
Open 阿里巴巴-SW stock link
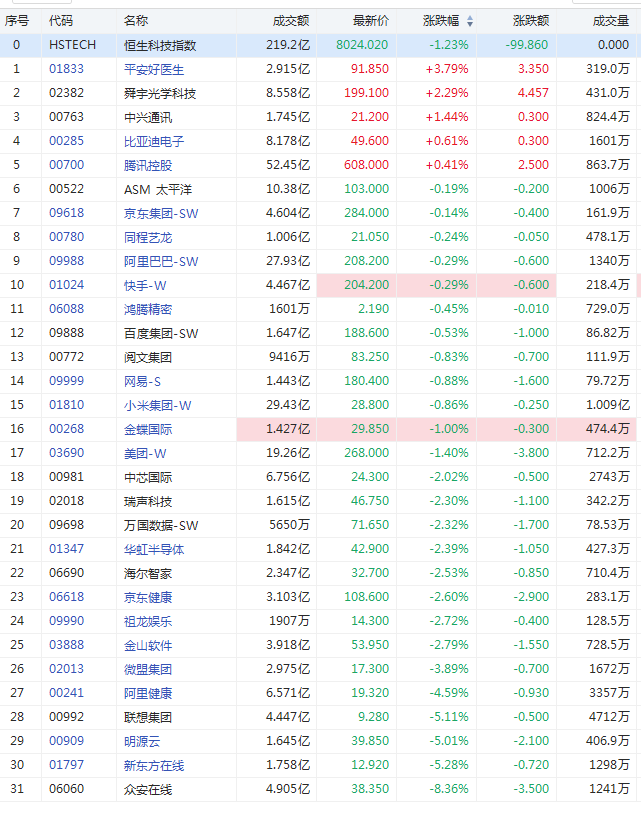161,261
